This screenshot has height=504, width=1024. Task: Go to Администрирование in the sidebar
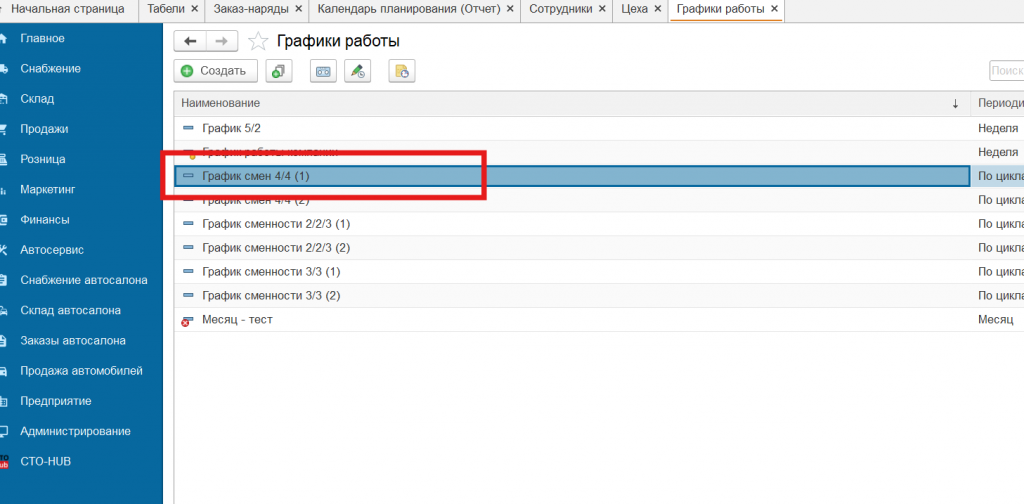75,431
